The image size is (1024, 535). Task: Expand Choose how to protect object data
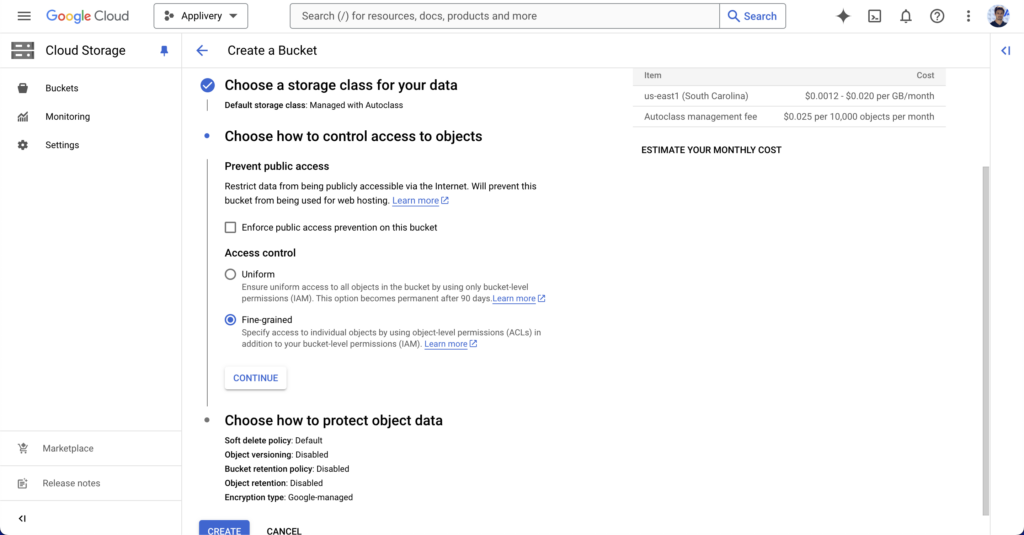[334, 420]
